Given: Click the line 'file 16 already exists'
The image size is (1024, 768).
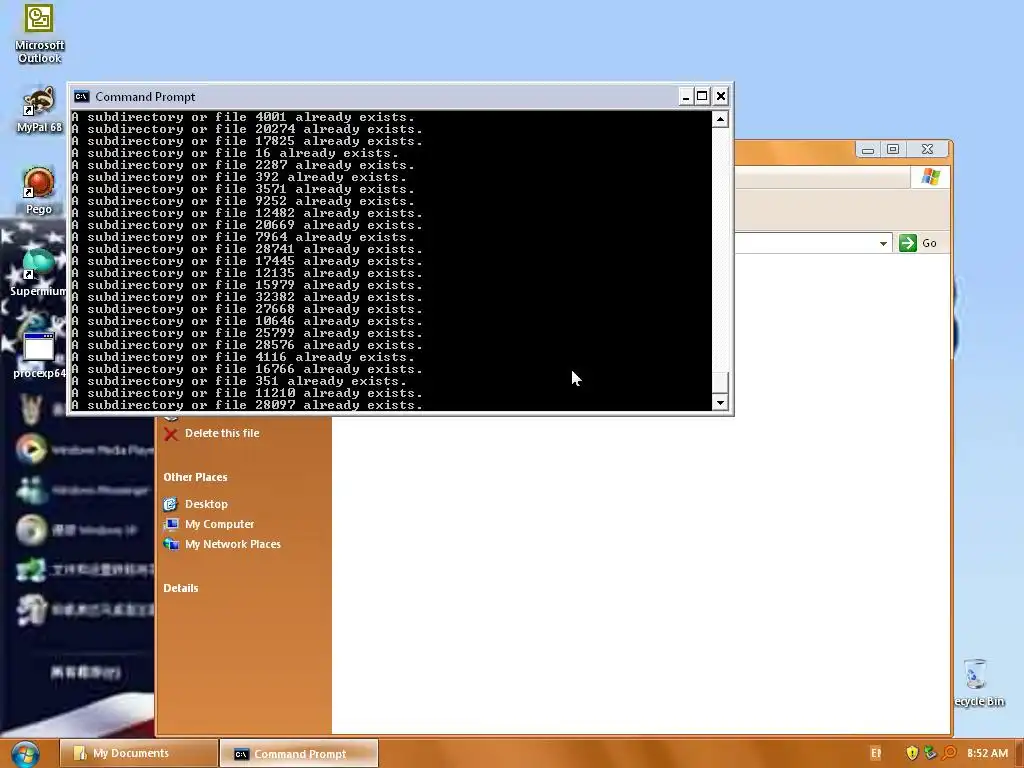Looking at the screenshot, I should (235, 153).
